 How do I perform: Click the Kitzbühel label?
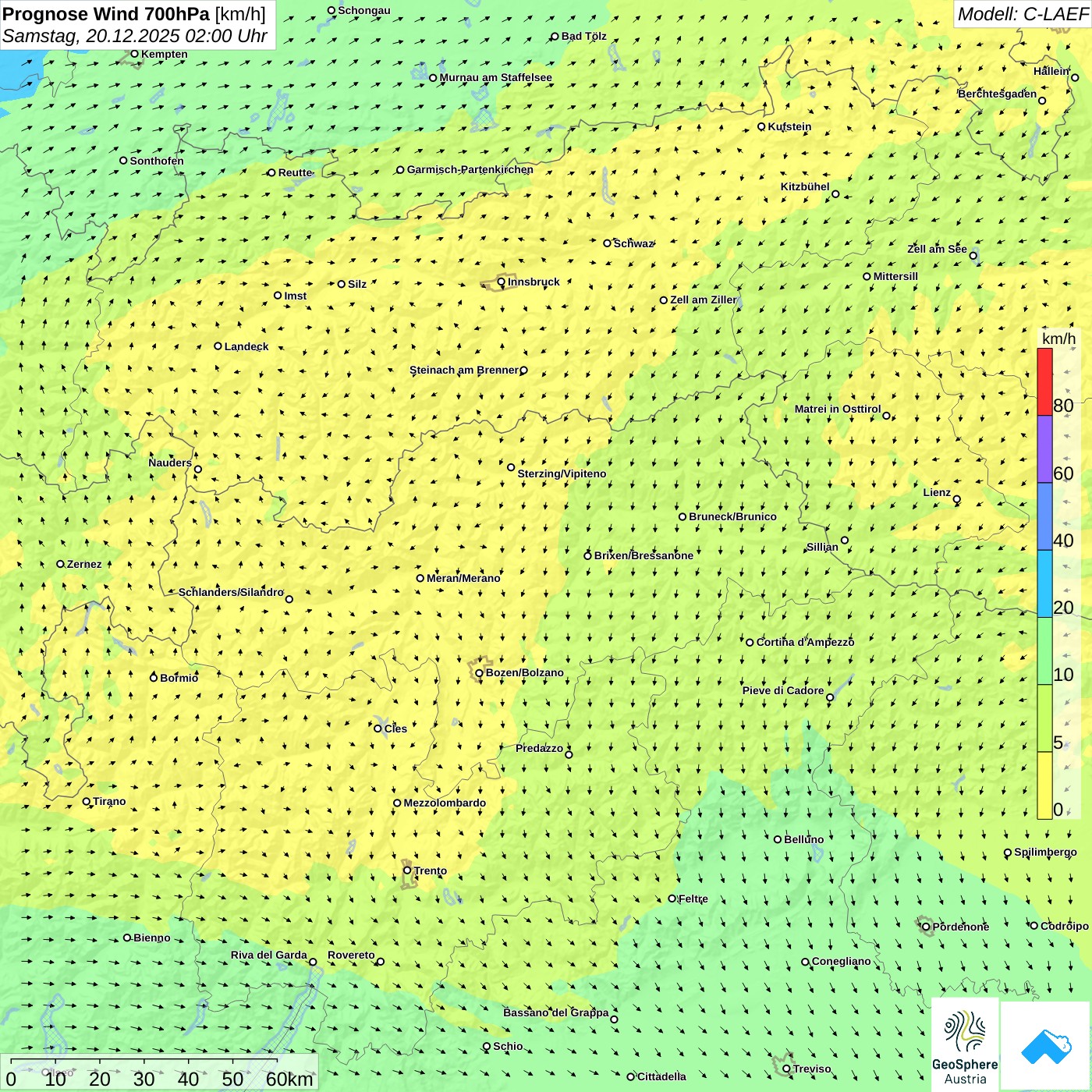coord(805,186)
